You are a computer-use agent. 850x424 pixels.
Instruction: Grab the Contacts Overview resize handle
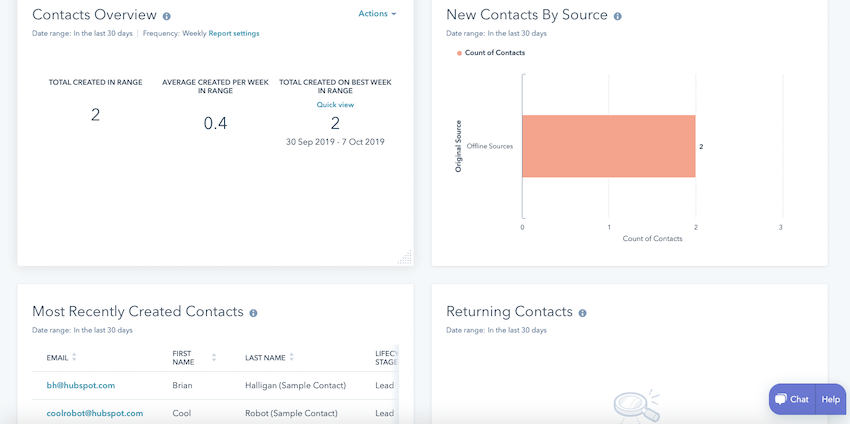pos(405,257)
